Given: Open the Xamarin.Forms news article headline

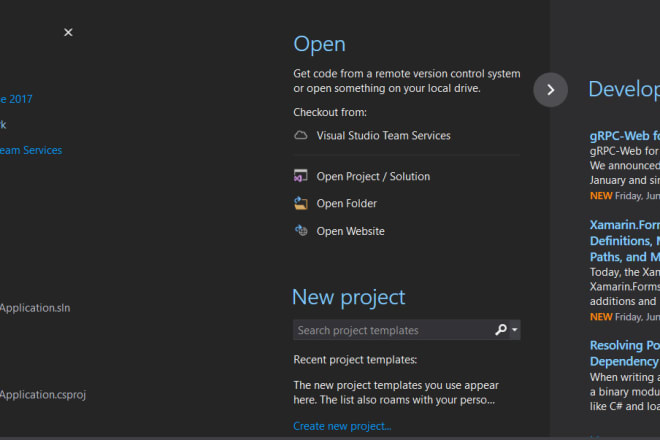Looking at the screenshot, I should tap(625, 241).
